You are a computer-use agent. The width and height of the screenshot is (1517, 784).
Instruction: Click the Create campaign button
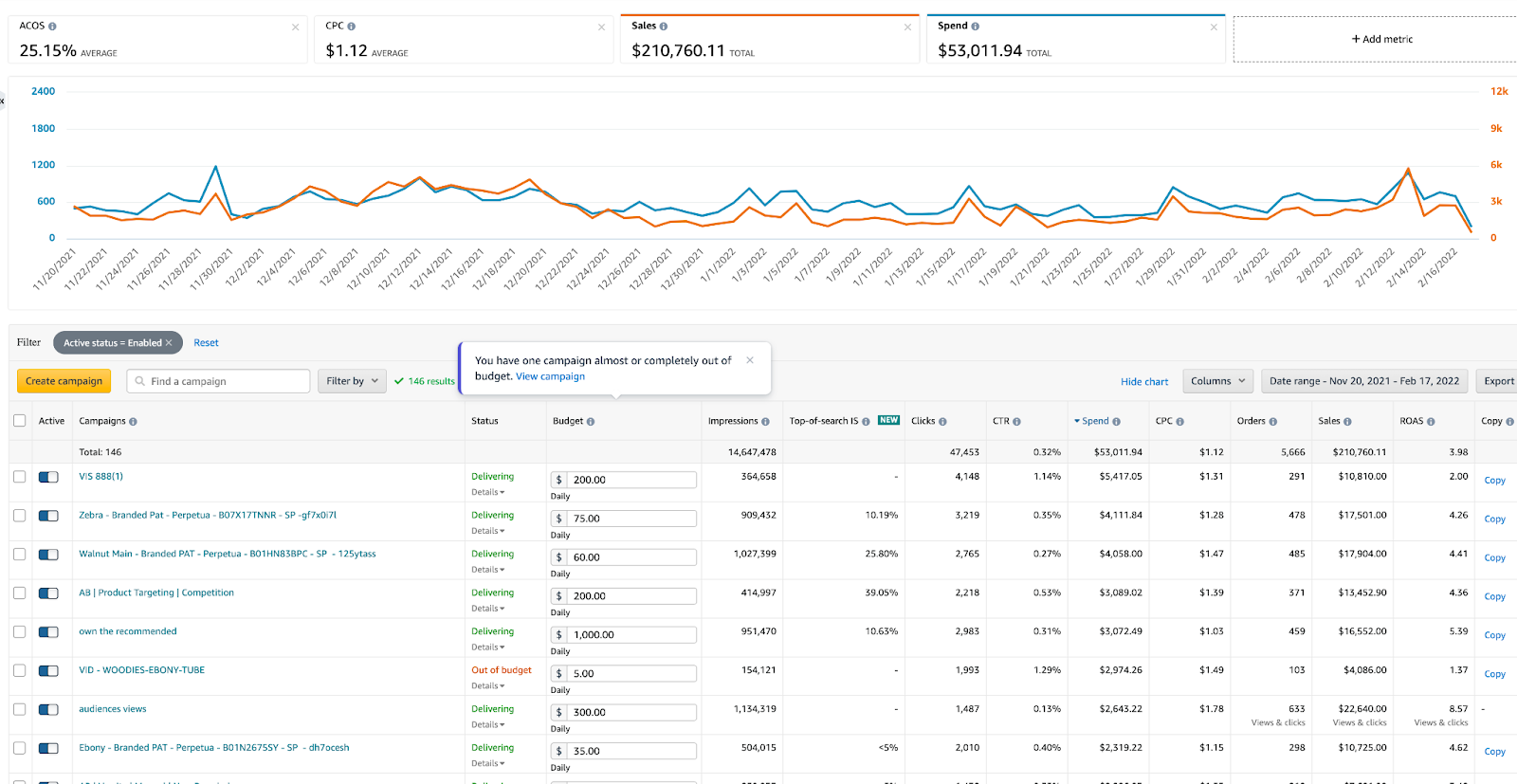click(64, 381)
